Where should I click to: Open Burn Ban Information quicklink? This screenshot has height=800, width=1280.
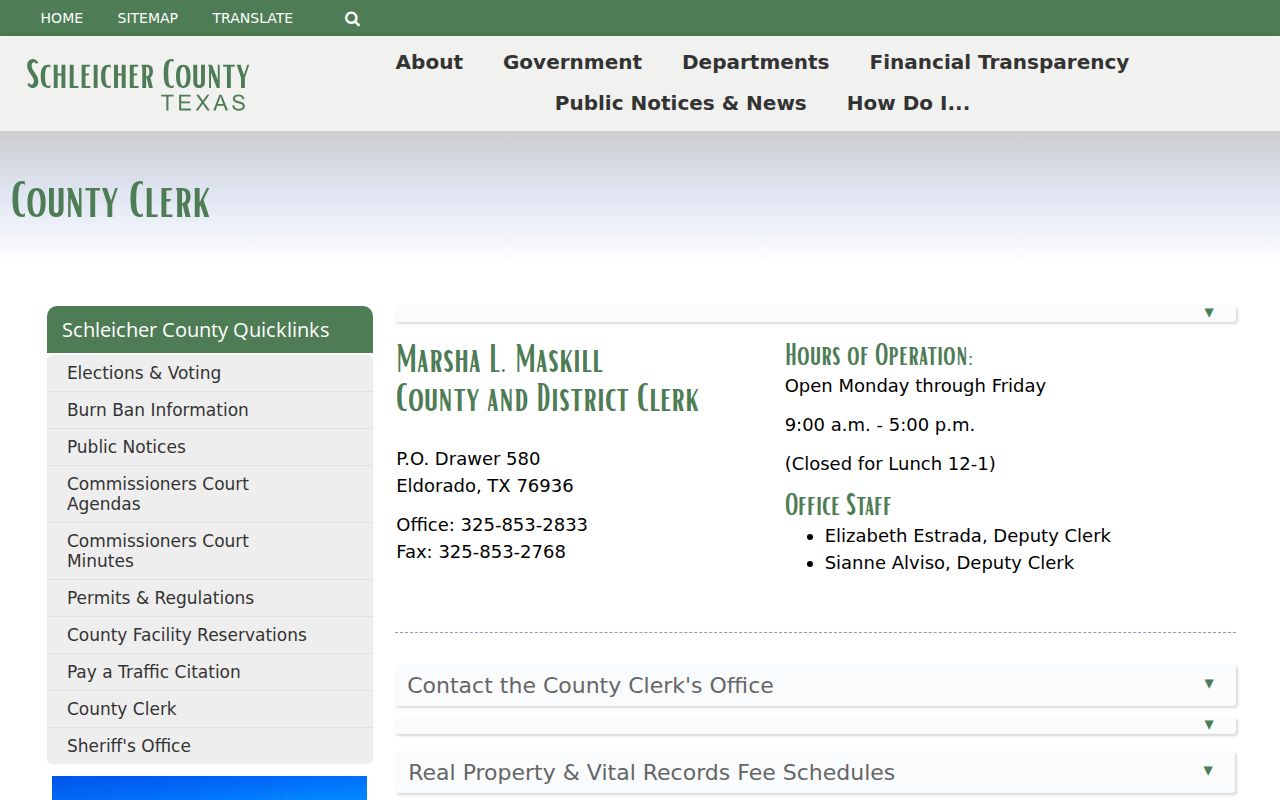coord(210,410)
